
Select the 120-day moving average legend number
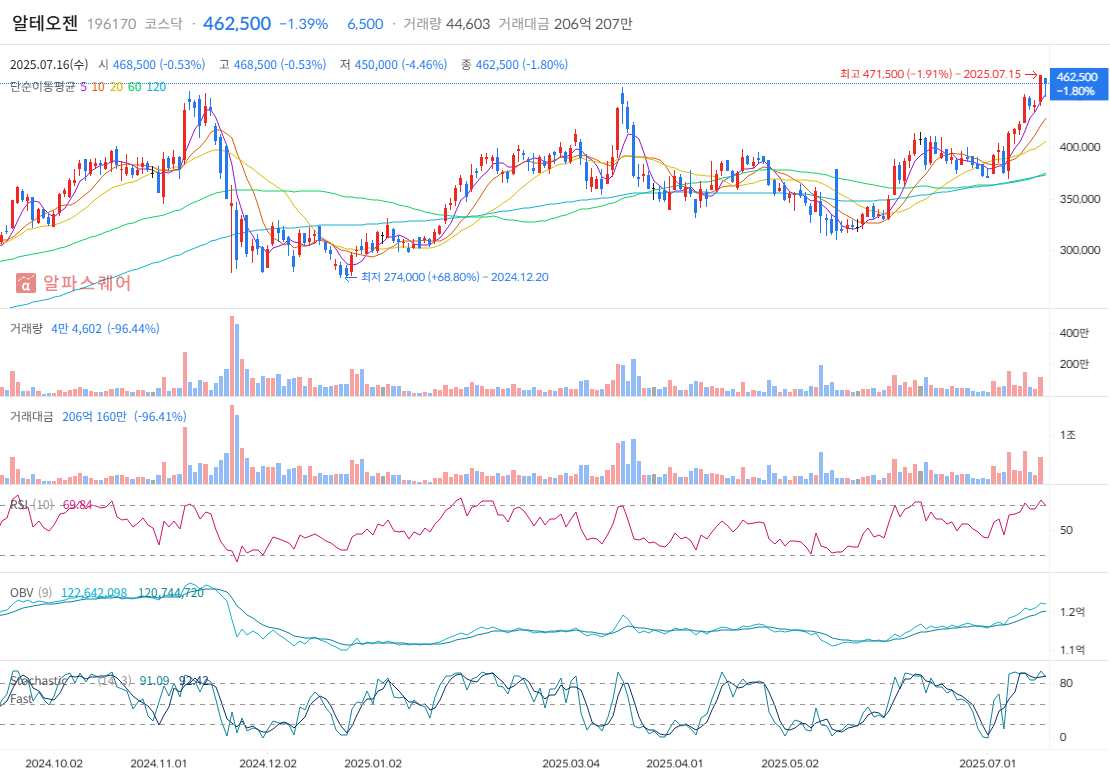156,87
